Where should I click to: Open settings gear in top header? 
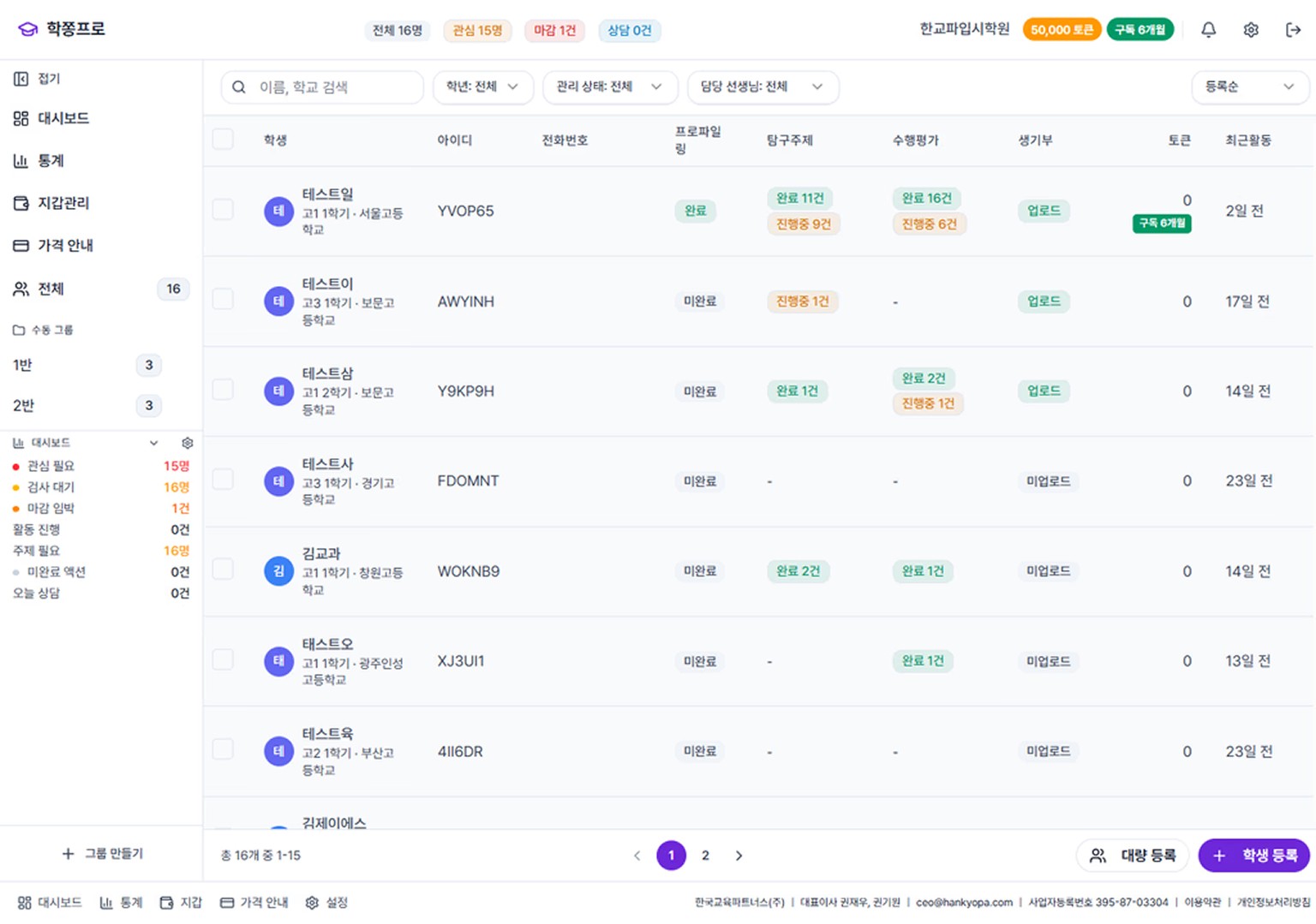[x=1251, y=30]
